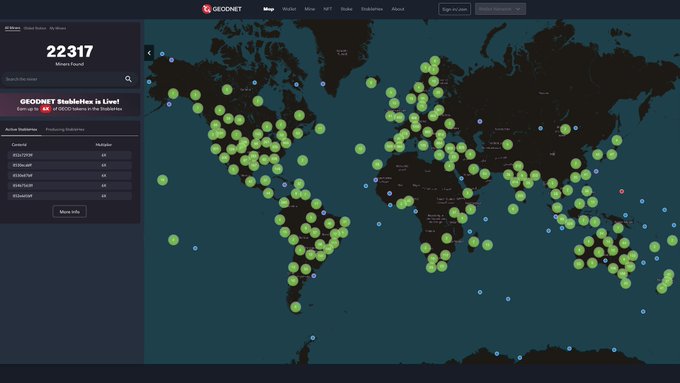This screenshot has width=680, height=383.
Task: Select the westernmost Alaska cluster
Action: pos(173,93)
